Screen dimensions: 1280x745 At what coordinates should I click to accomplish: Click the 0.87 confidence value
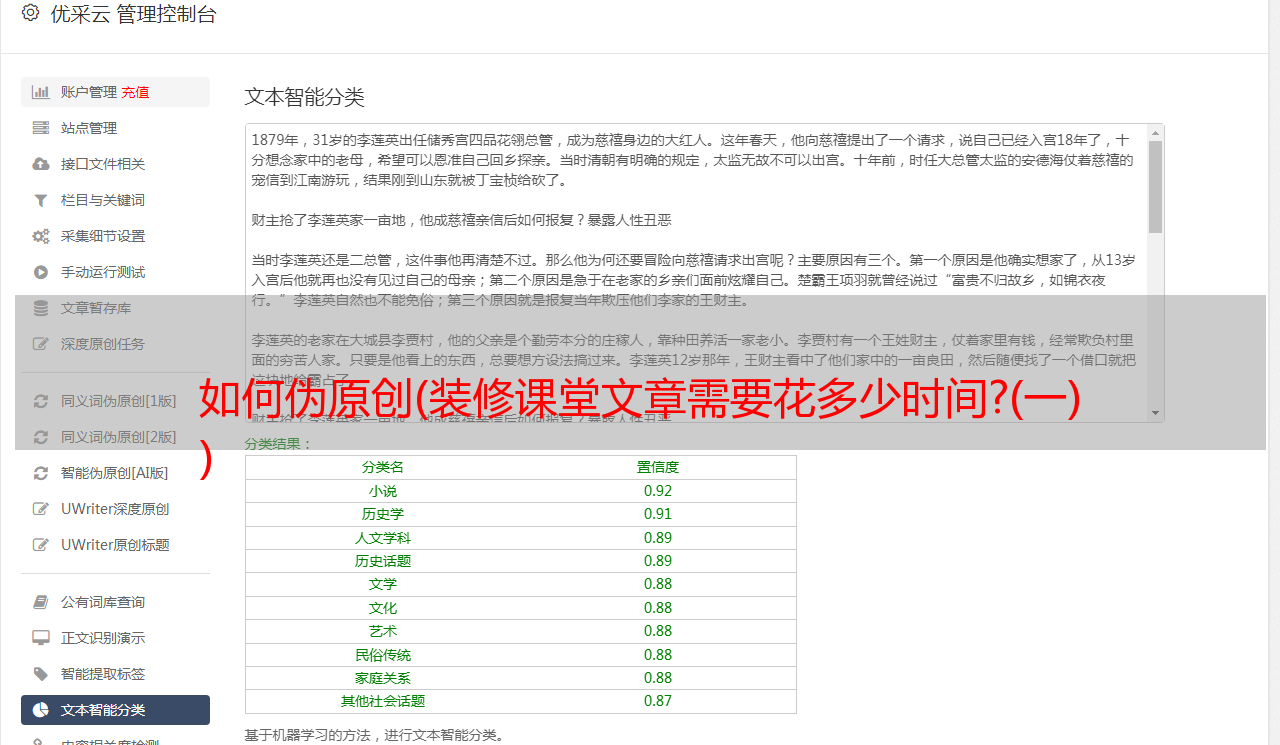[x=658, y=702]
